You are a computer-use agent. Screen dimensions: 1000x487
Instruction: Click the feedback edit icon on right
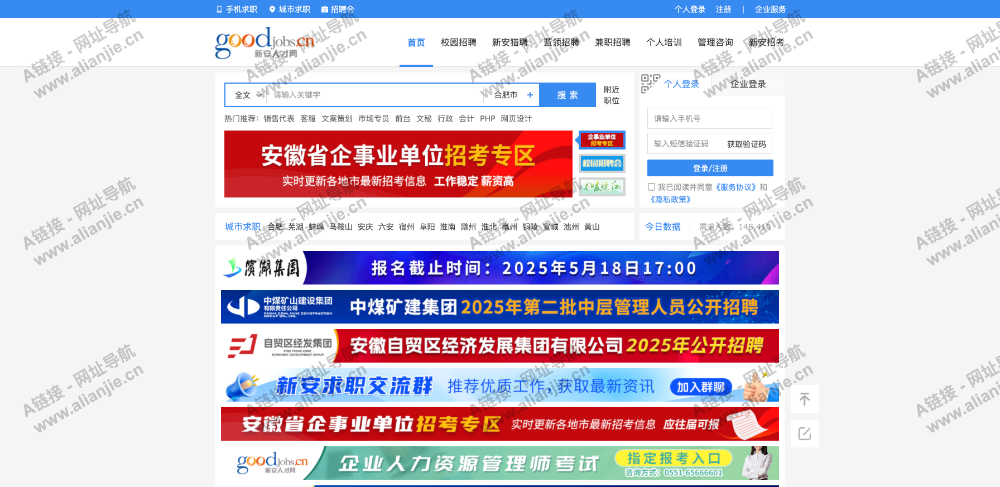click(x=805, y=433)
